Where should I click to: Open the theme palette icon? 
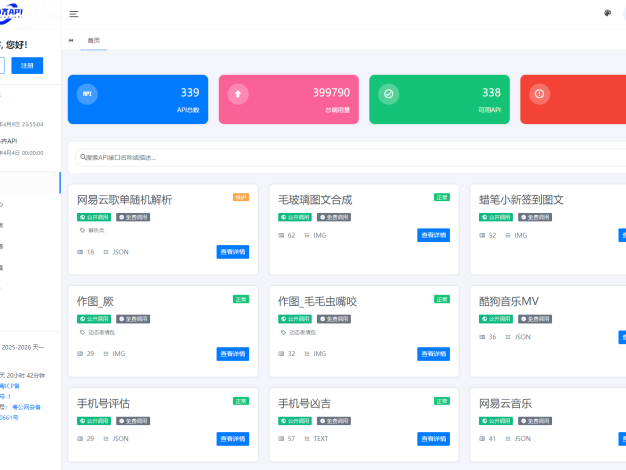point(607,13)
